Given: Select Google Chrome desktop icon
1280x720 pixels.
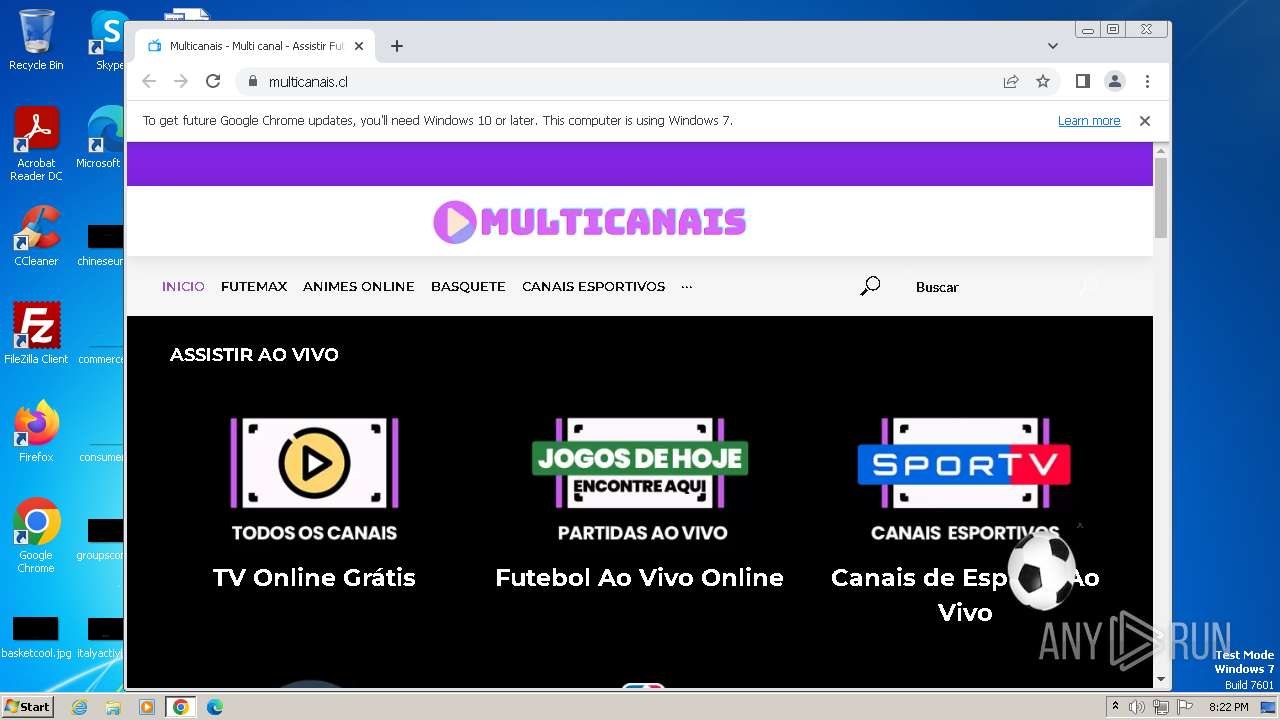Looking at the screenshot, I should tap(36, 536).
